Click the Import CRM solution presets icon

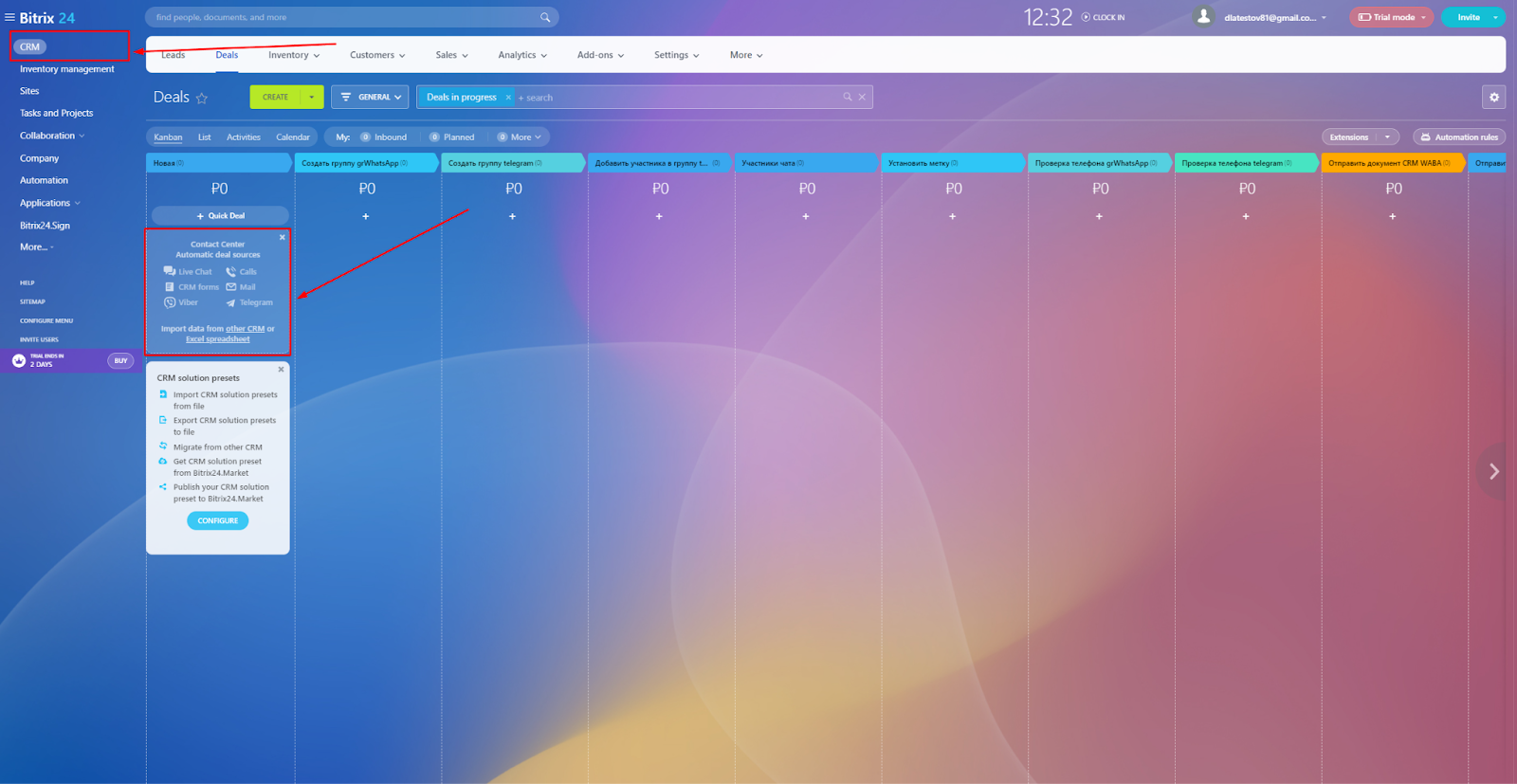[x=163, y=394]
